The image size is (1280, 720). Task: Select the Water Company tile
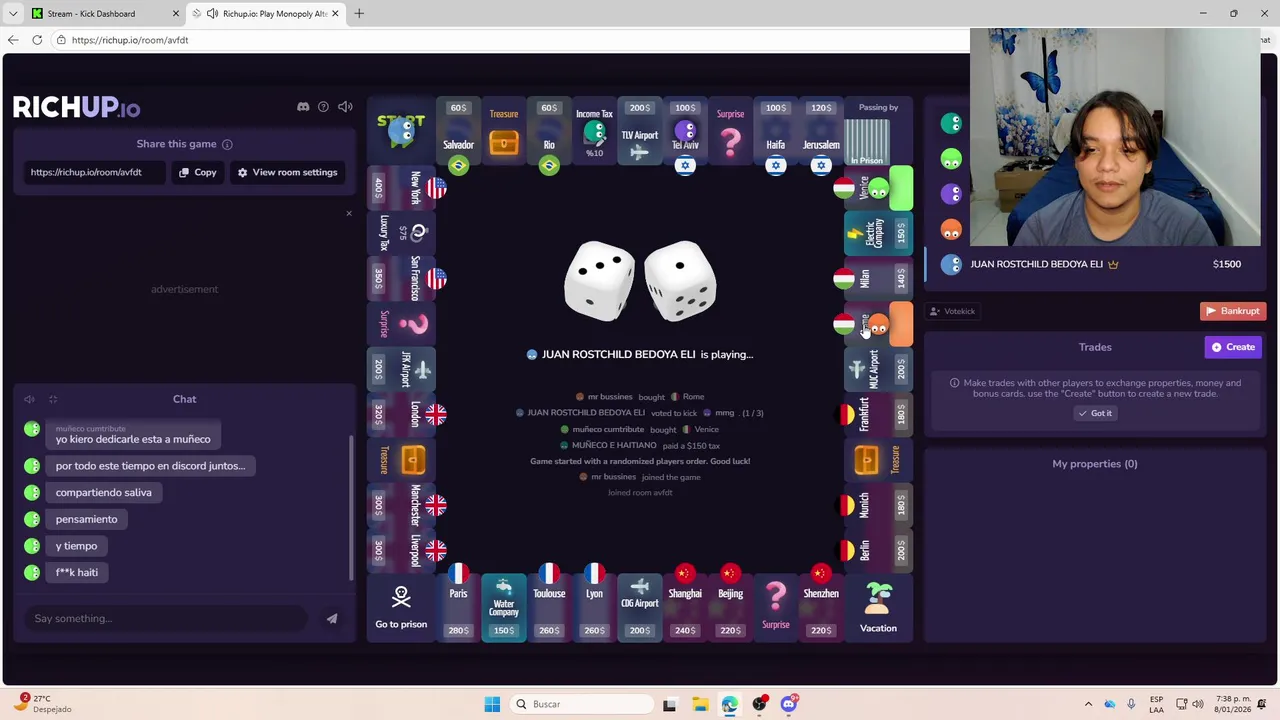point(504,606)
